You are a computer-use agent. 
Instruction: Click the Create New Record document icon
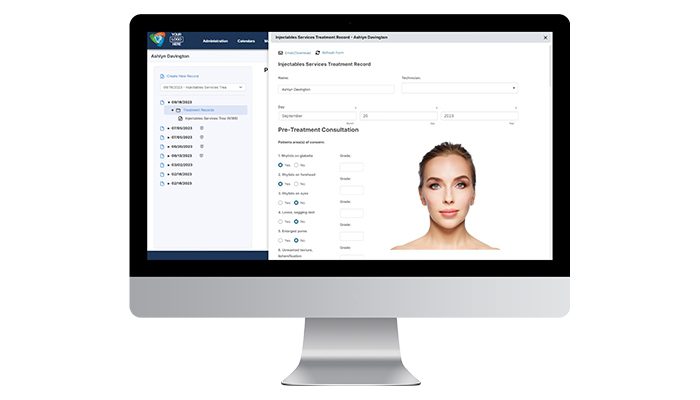[x=162, y=76]
